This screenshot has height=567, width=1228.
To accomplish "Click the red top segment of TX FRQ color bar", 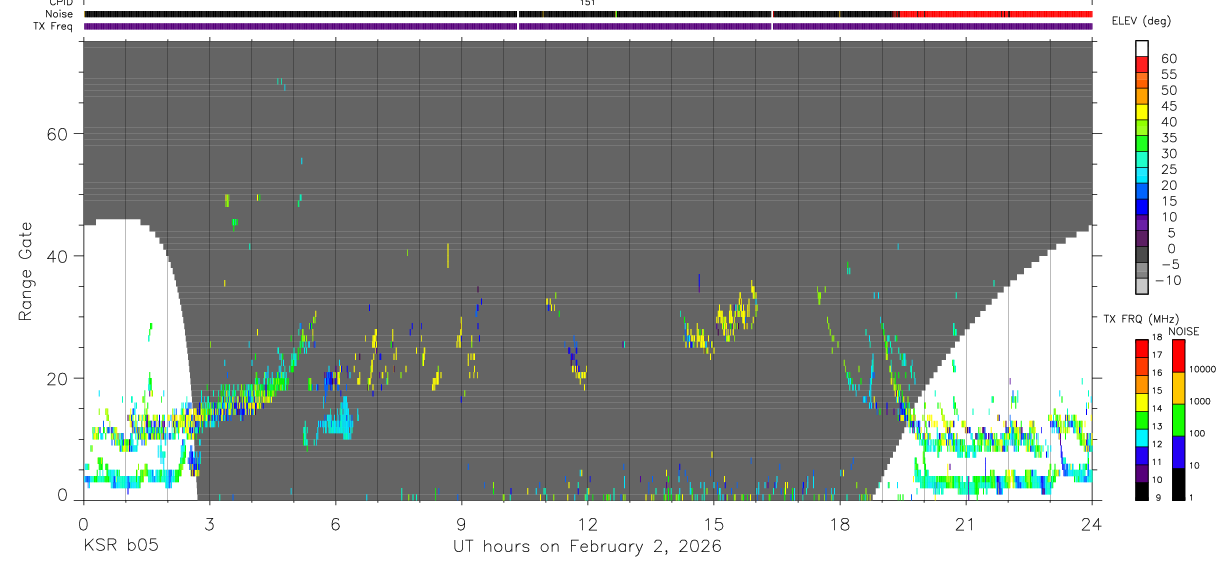I will pyautogui.click(x=1142, y=348).
